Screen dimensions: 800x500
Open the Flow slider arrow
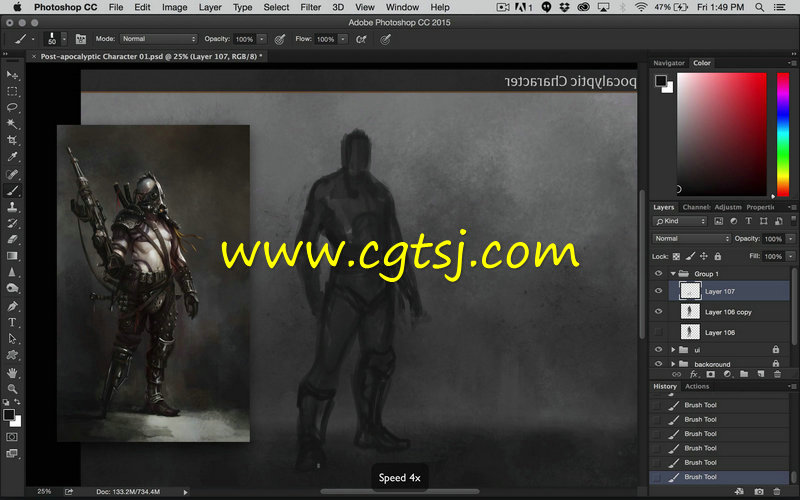point(343,39)
